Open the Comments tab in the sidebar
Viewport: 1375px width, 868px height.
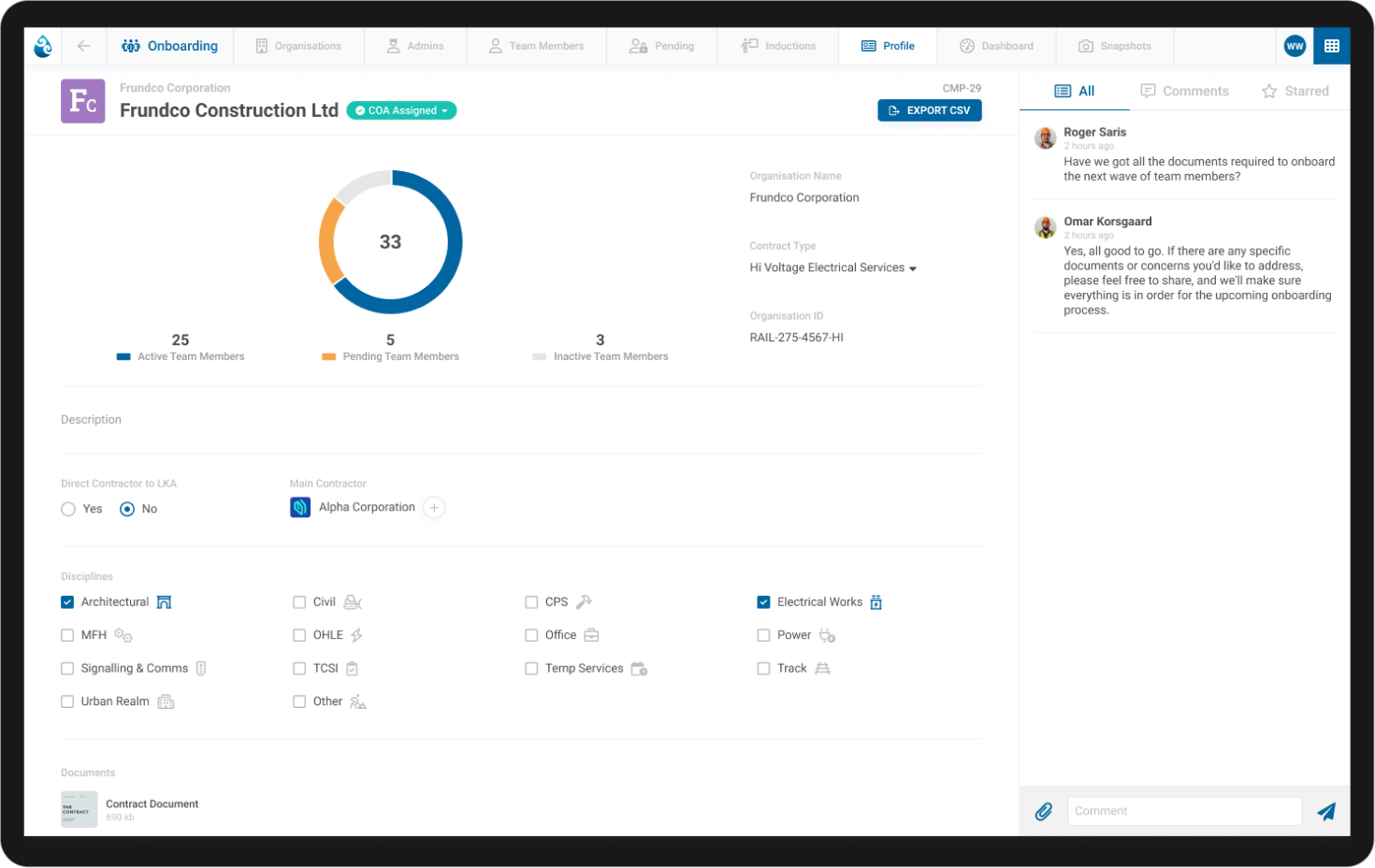tap(1185, 91)
